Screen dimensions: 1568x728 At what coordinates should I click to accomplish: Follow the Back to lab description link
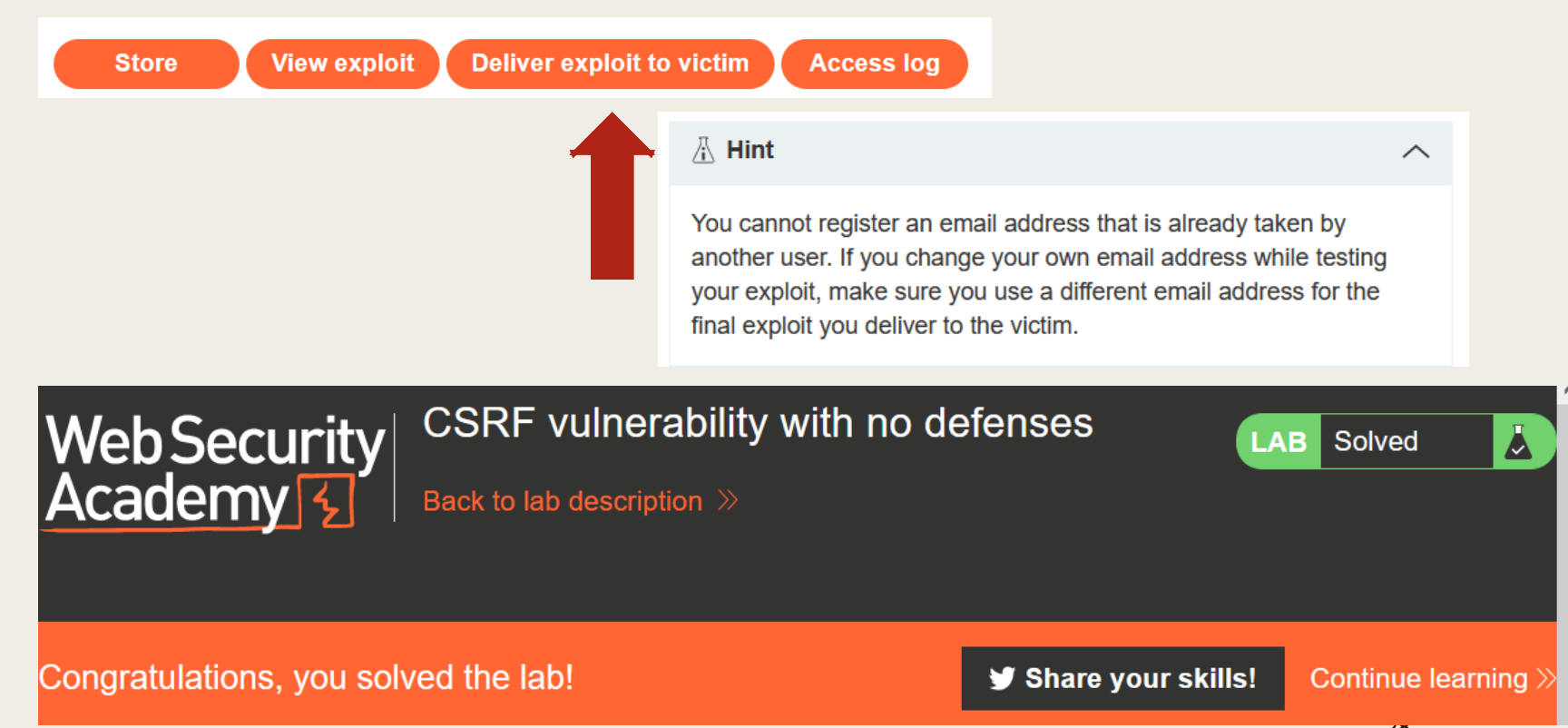(x=563, y=501)
